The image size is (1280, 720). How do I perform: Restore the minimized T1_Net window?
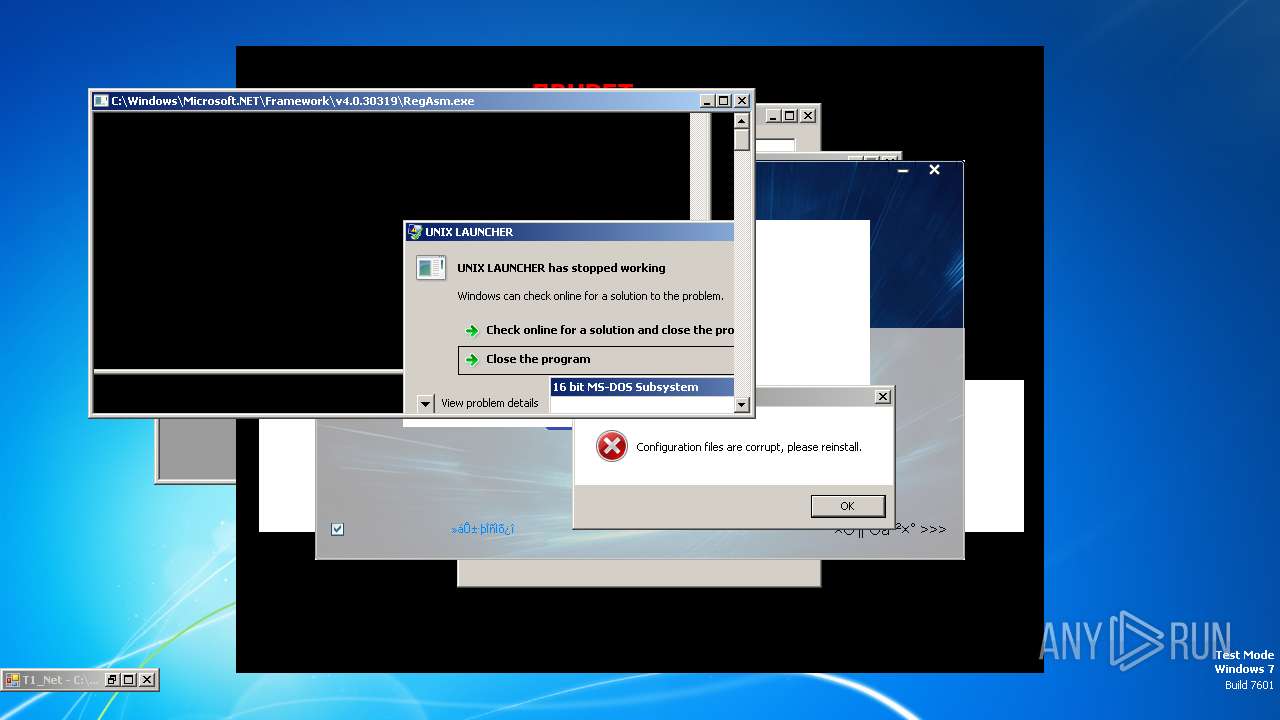click(x=112, y=680)
